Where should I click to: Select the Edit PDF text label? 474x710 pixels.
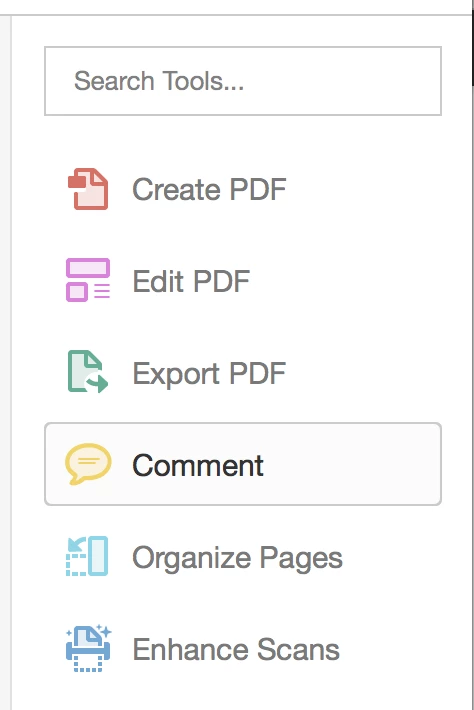[x=191, y=281]
